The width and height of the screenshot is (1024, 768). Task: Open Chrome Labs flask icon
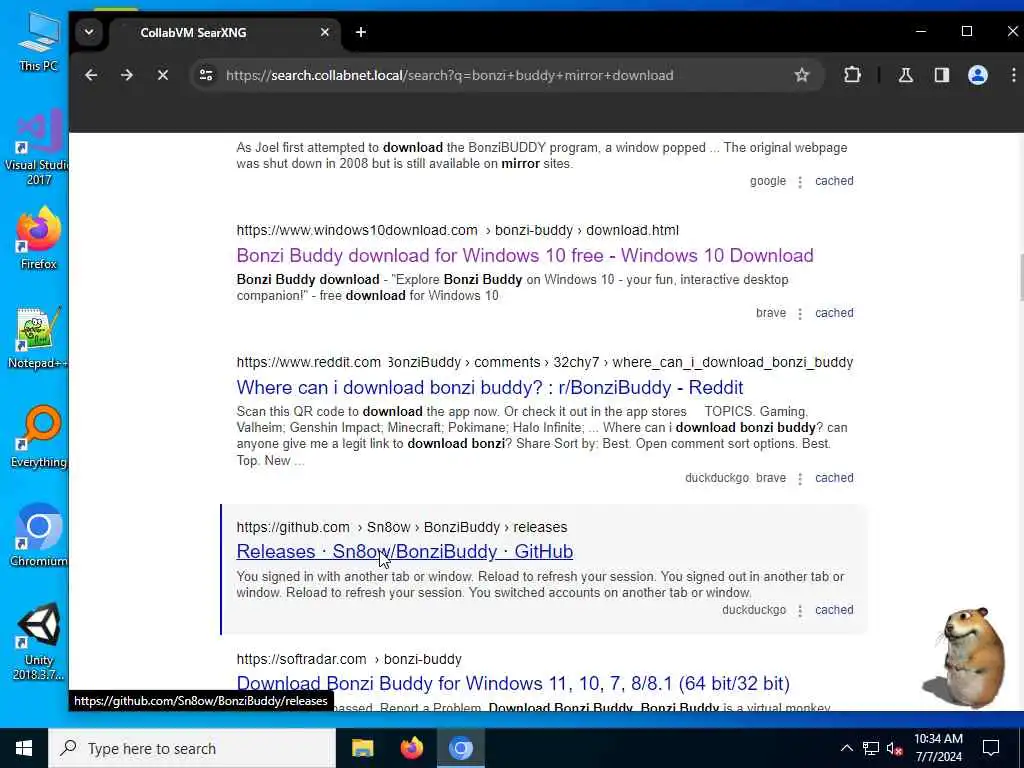coord(905,75)
